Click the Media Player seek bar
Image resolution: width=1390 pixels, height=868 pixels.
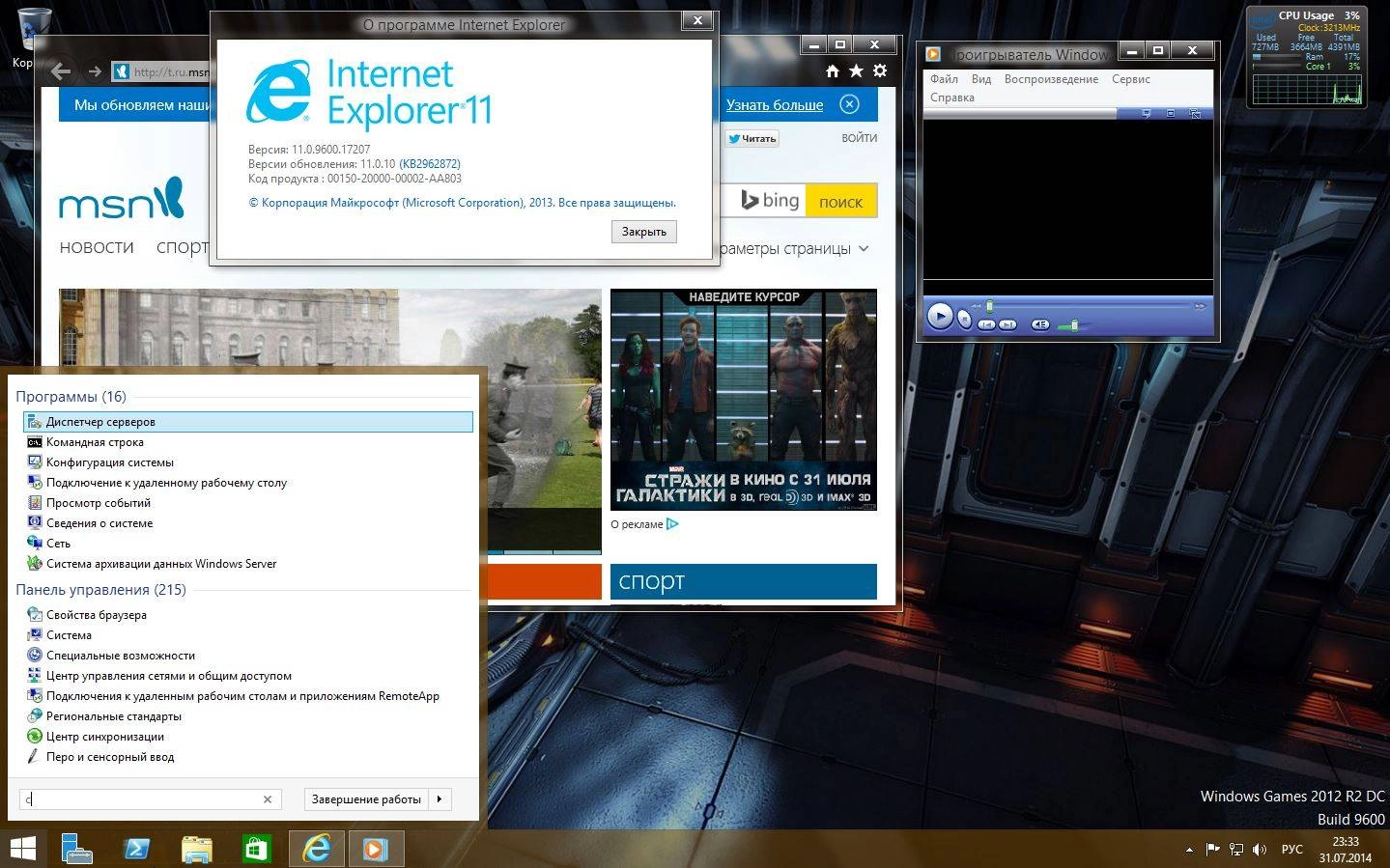tap(1090, 306)
